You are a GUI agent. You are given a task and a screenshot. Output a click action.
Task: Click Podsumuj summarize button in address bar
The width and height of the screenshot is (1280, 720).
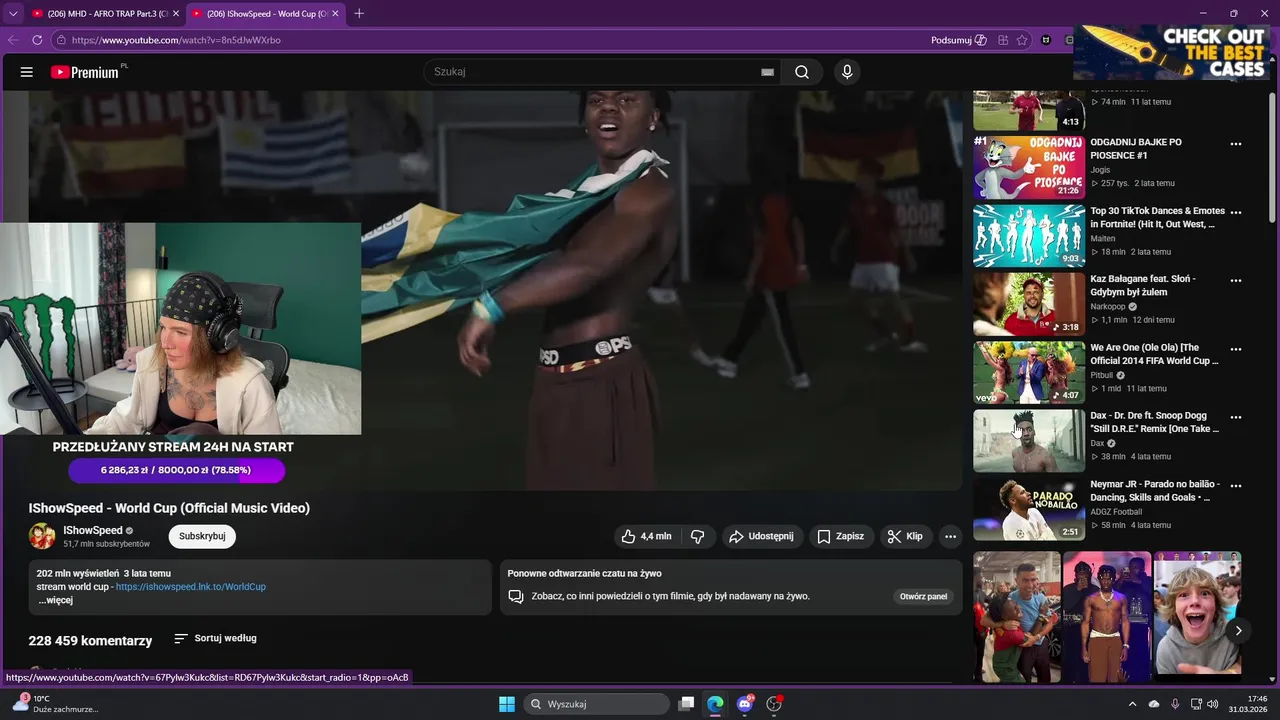(x=959, y=40)
